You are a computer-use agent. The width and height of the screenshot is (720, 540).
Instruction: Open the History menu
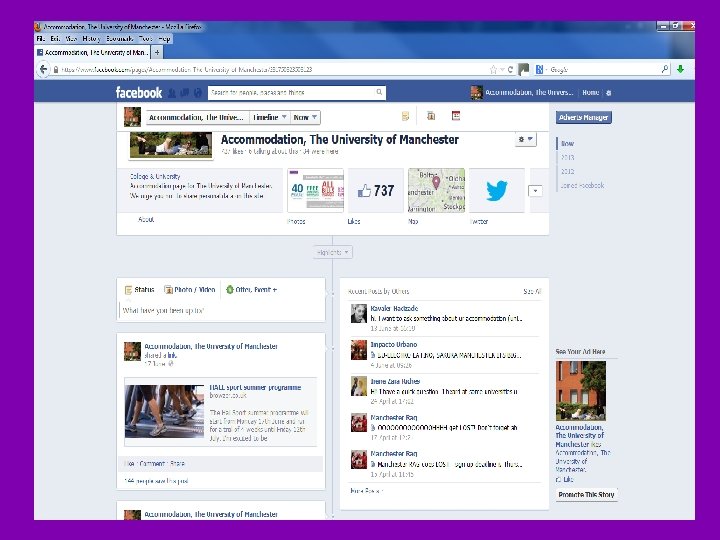click(x=91, y=39)
